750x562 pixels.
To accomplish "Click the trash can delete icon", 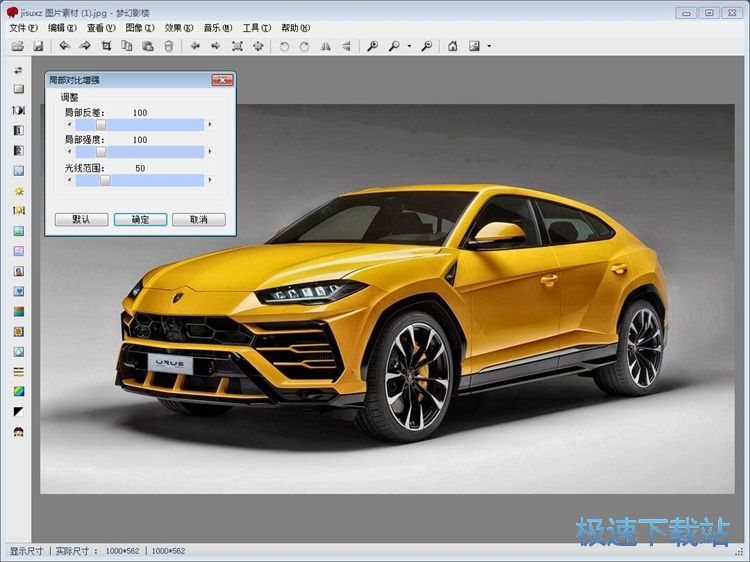I will [x=168, y=46].
